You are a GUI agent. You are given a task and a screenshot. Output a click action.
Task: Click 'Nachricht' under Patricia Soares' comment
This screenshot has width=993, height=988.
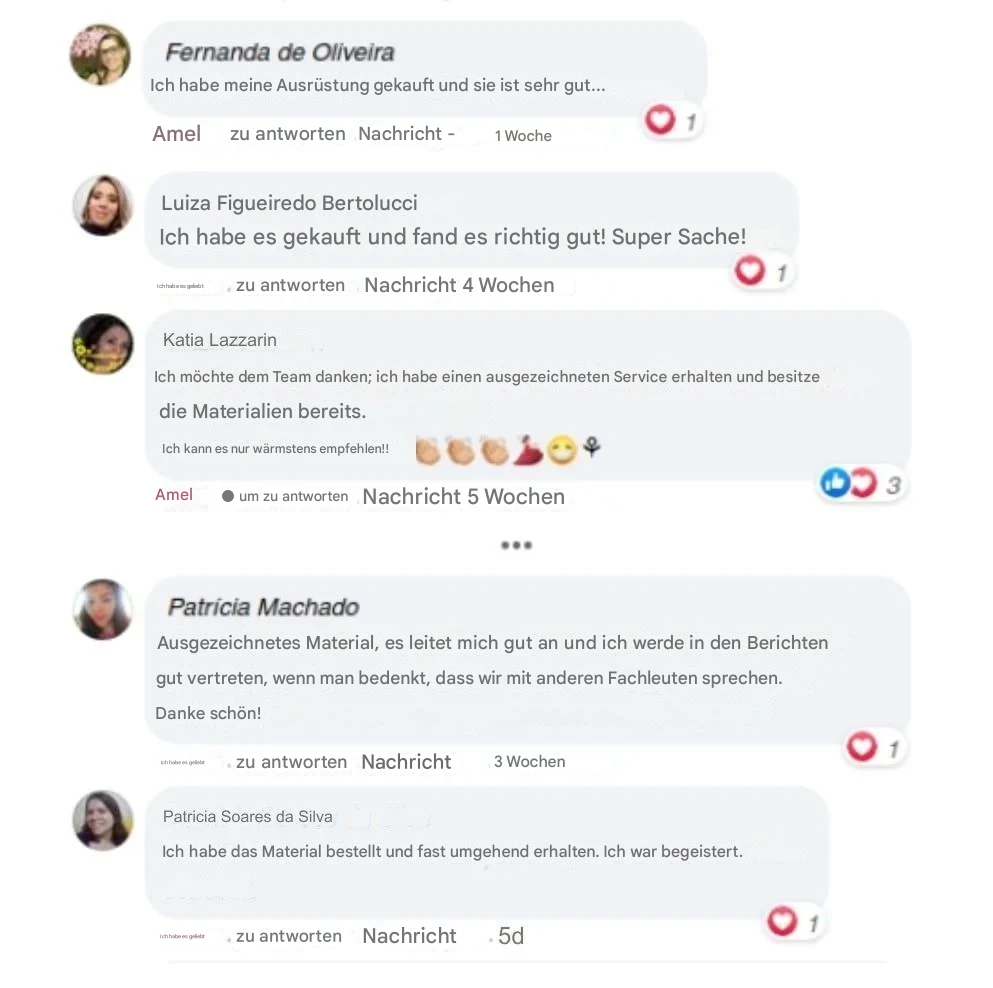coord(409,936)
